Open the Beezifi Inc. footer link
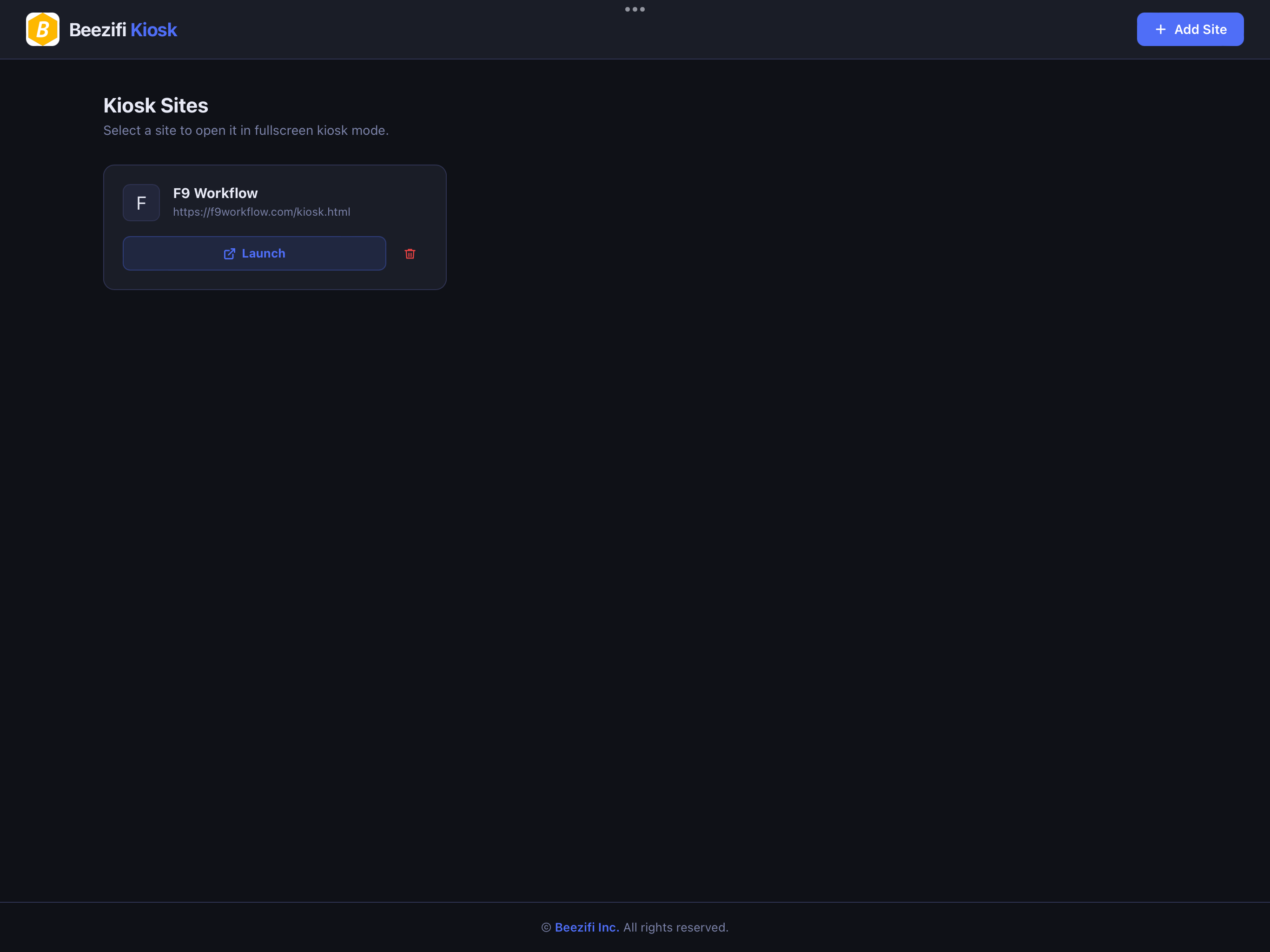 pos(587,927)
